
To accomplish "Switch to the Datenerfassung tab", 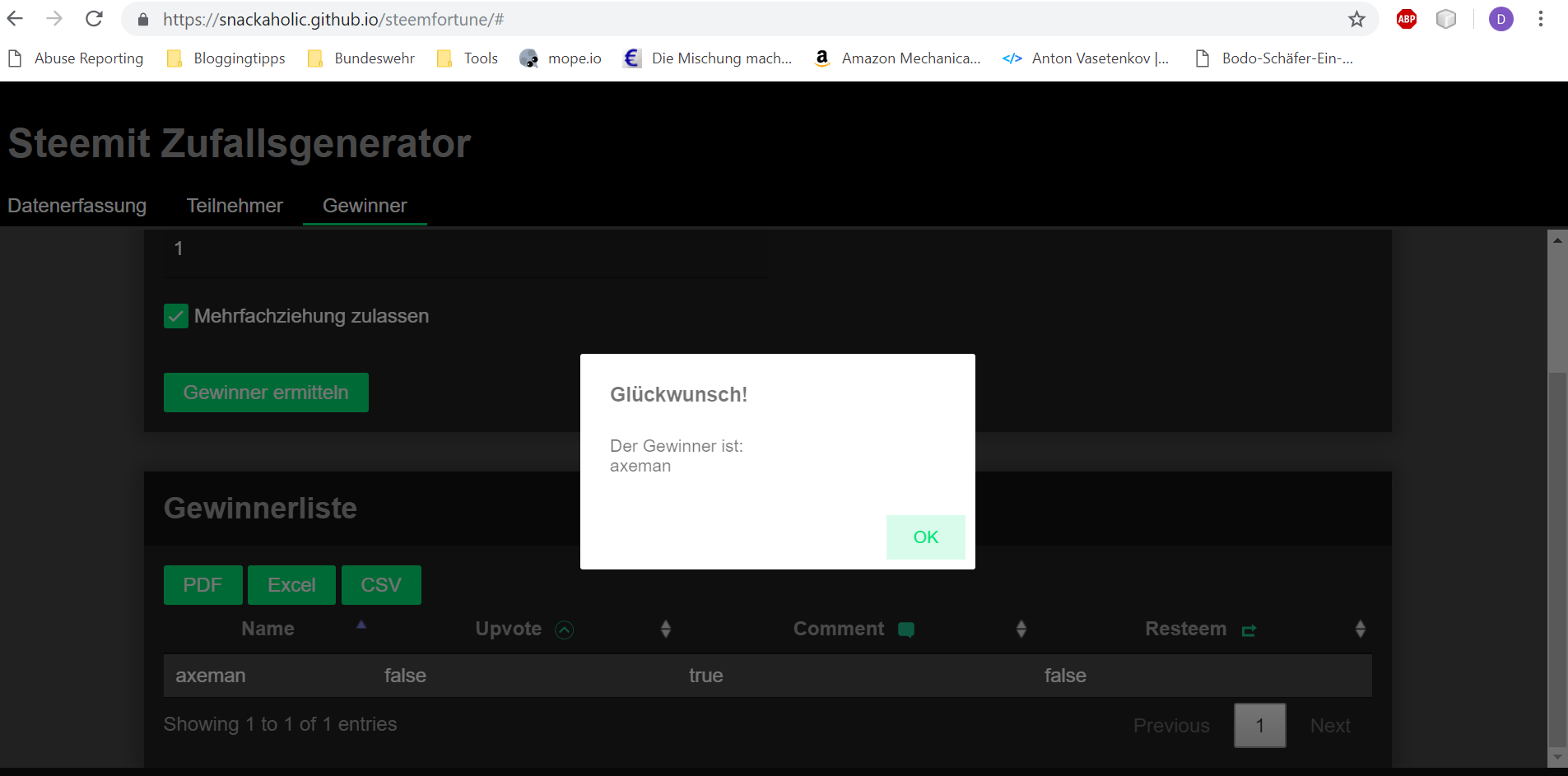I will (x=77, y=206).
